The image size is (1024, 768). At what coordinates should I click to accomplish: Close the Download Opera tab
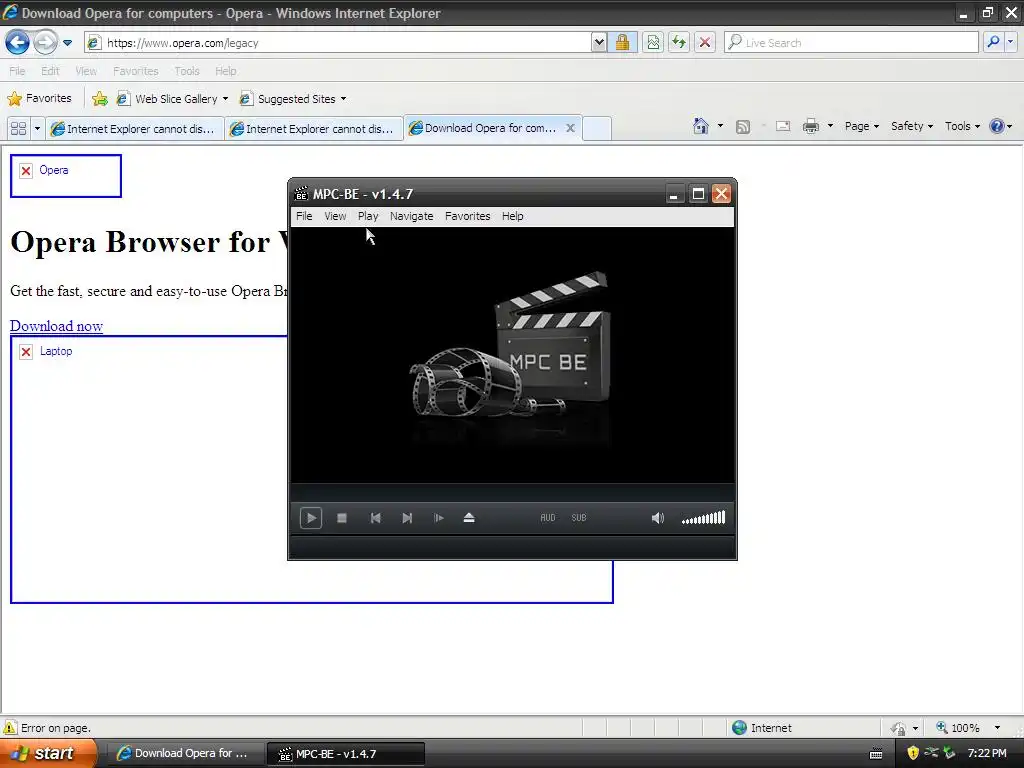(570, 128)
